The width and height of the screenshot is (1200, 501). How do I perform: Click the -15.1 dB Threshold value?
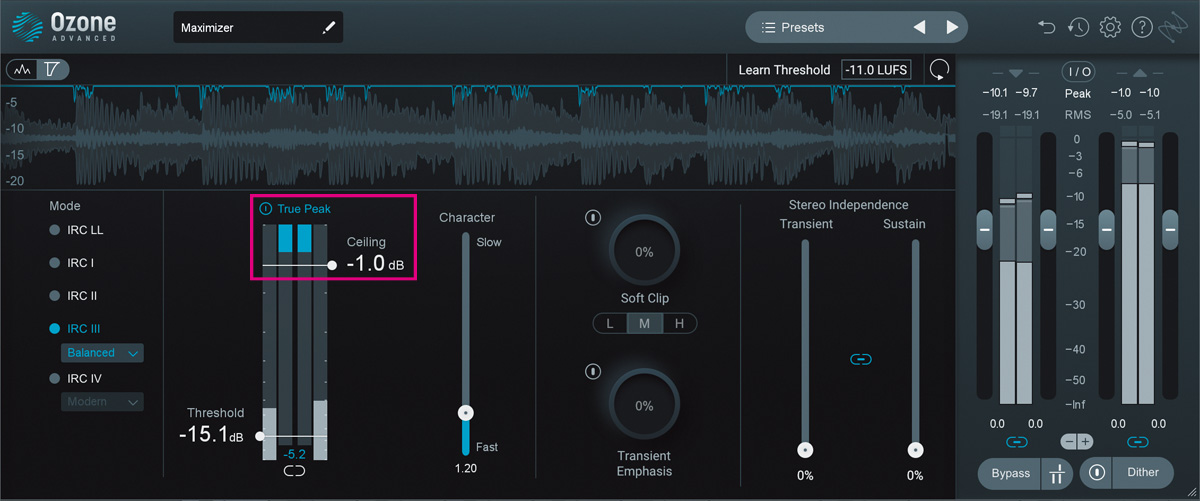(211, 435)
